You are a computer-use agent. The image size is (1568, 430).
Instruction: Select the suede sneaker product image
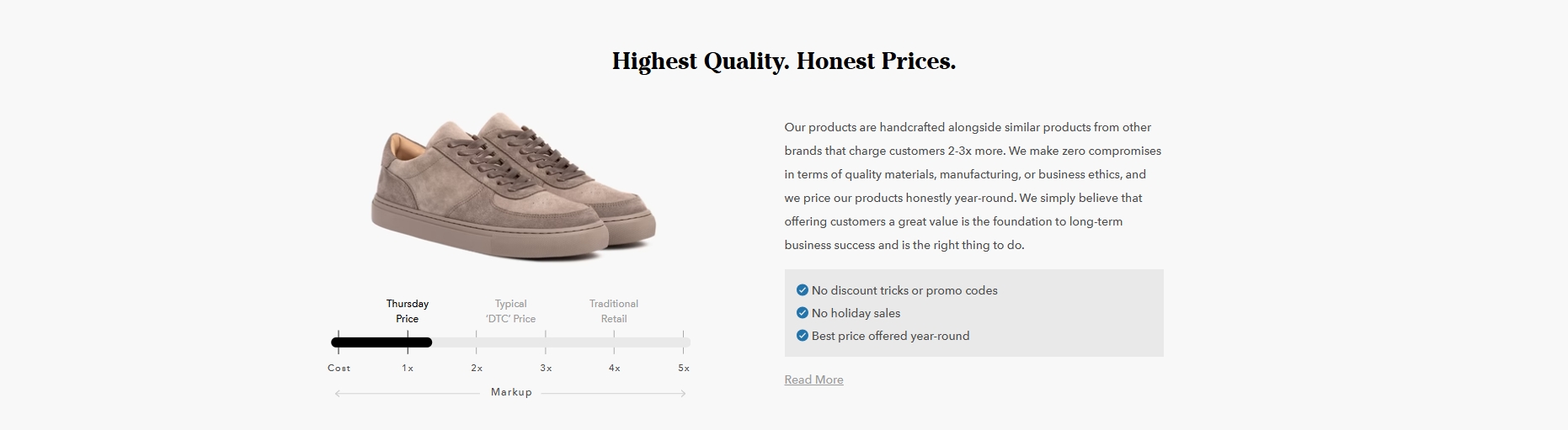(513, 187)
